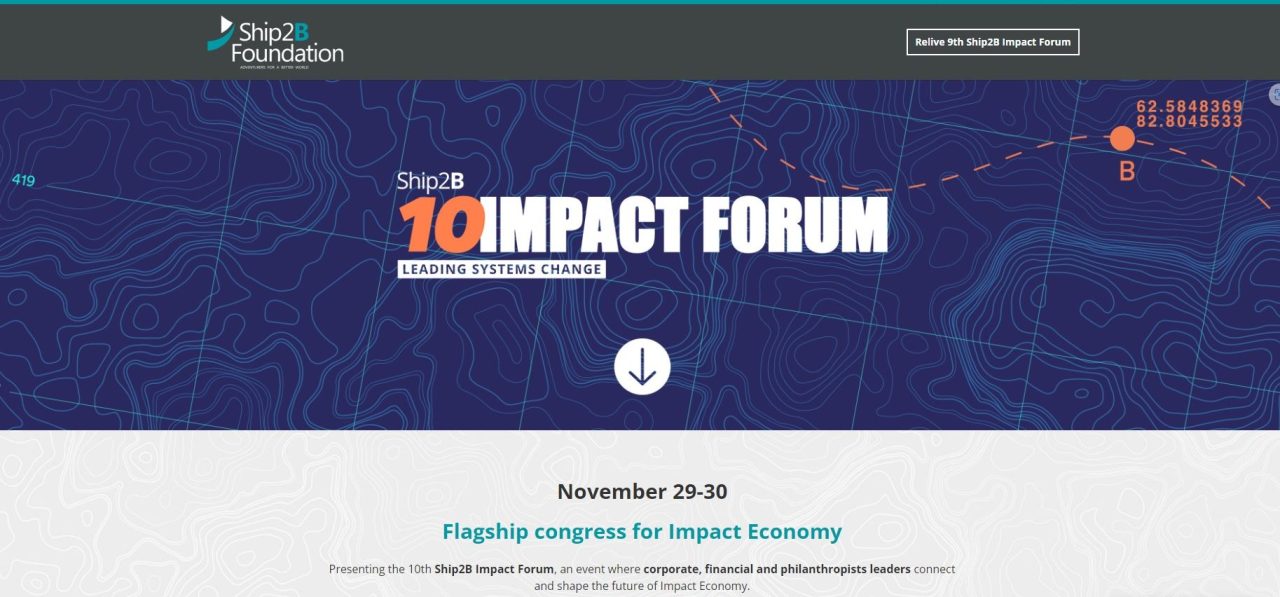Click the IMPACT FORUM title text
The width and height of the screenshot is (1280, 597).
(683, 225)
